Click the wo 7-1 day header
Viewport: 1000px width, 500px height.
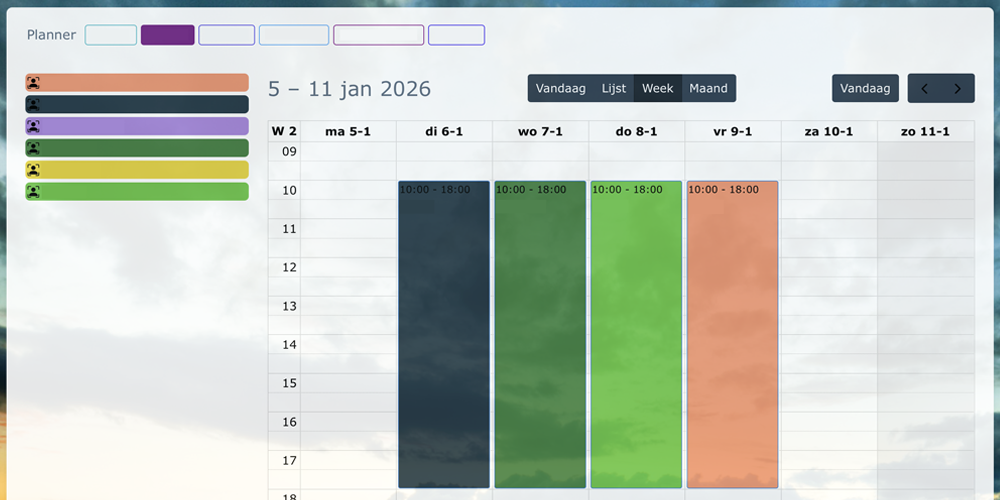click(540, 131)
